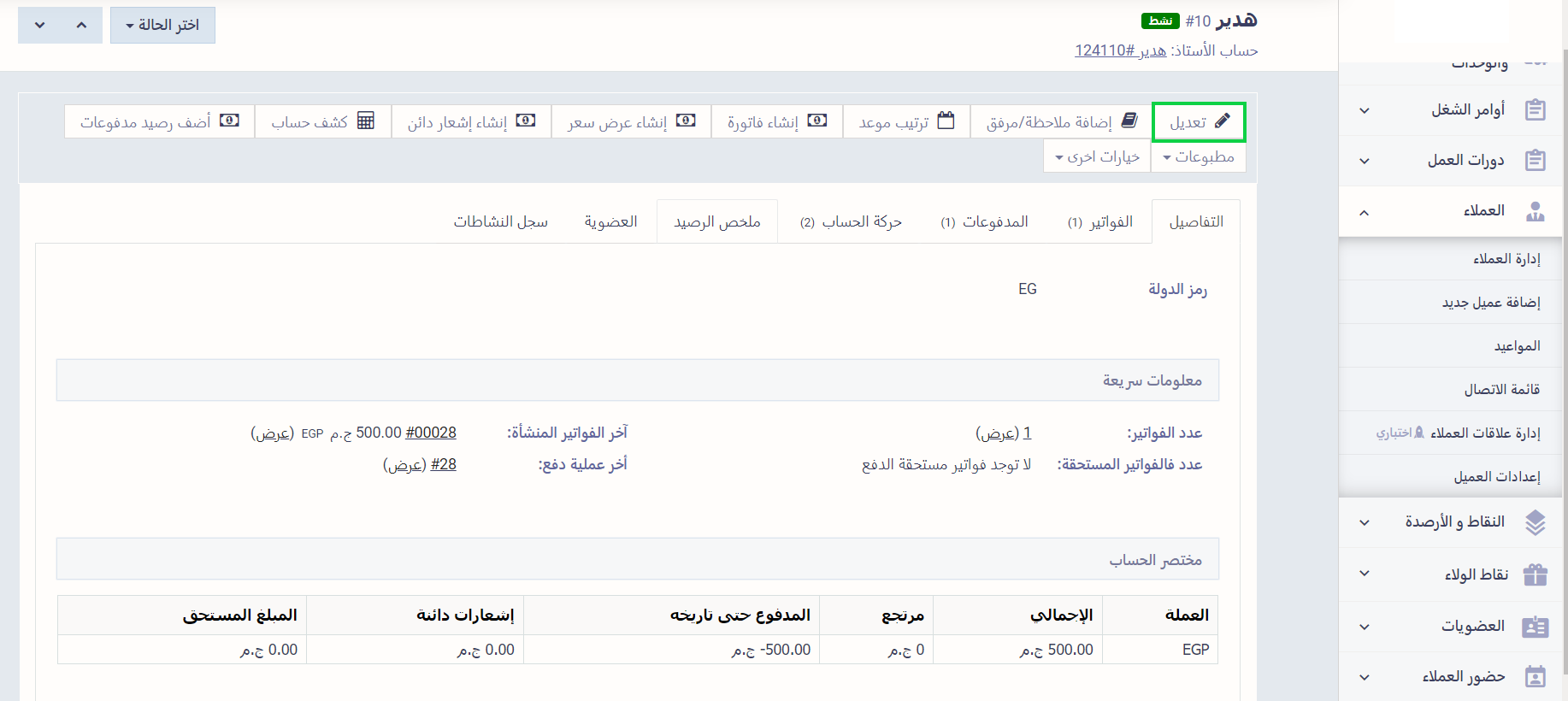The height and width of the screenshot is (701, 1568).
Task: Click the gift icon beside نقاط الولاء
Action: (x=1535, y=574)
